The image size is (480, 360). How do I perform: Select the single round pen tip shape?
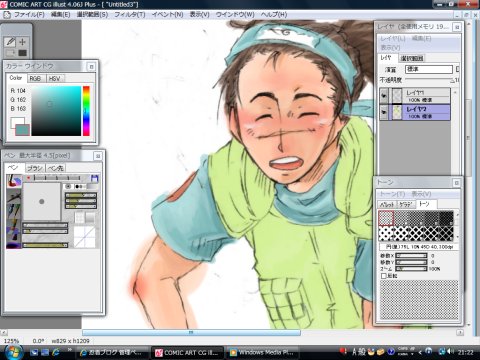coord(69,187)
